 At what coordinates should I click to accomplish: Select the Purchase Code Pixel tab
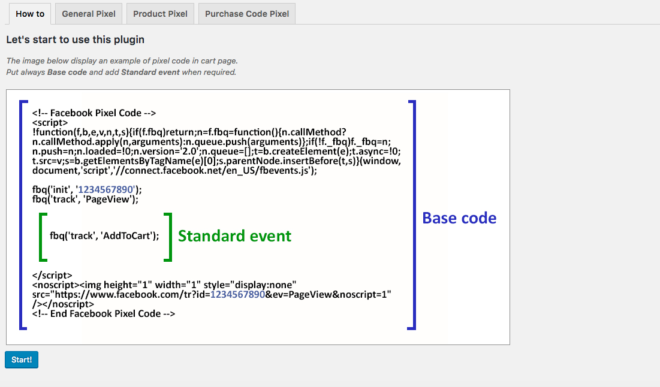click(x=247, y=14)
